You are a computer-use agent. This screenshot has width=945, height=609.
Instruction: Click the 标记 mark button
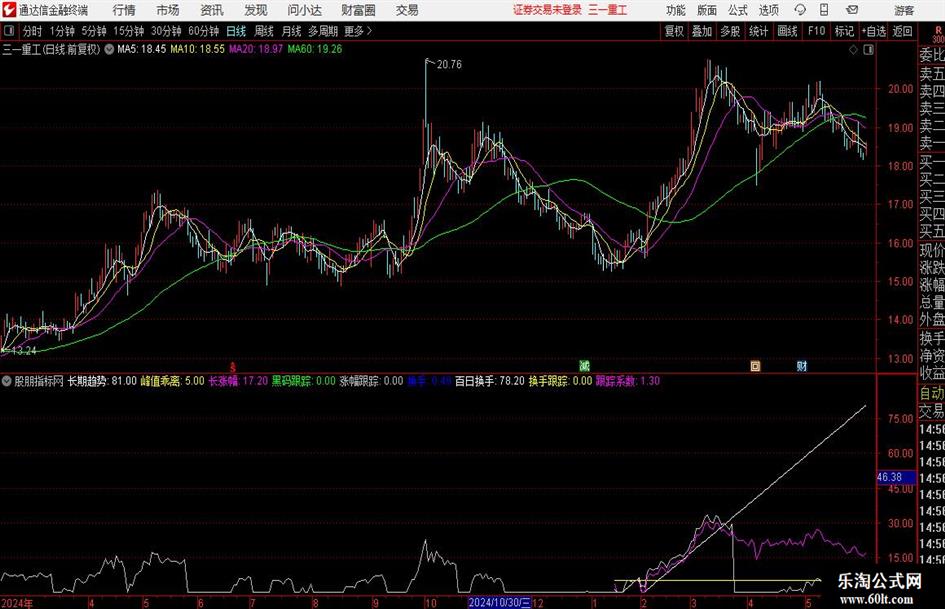coord(844,31)
